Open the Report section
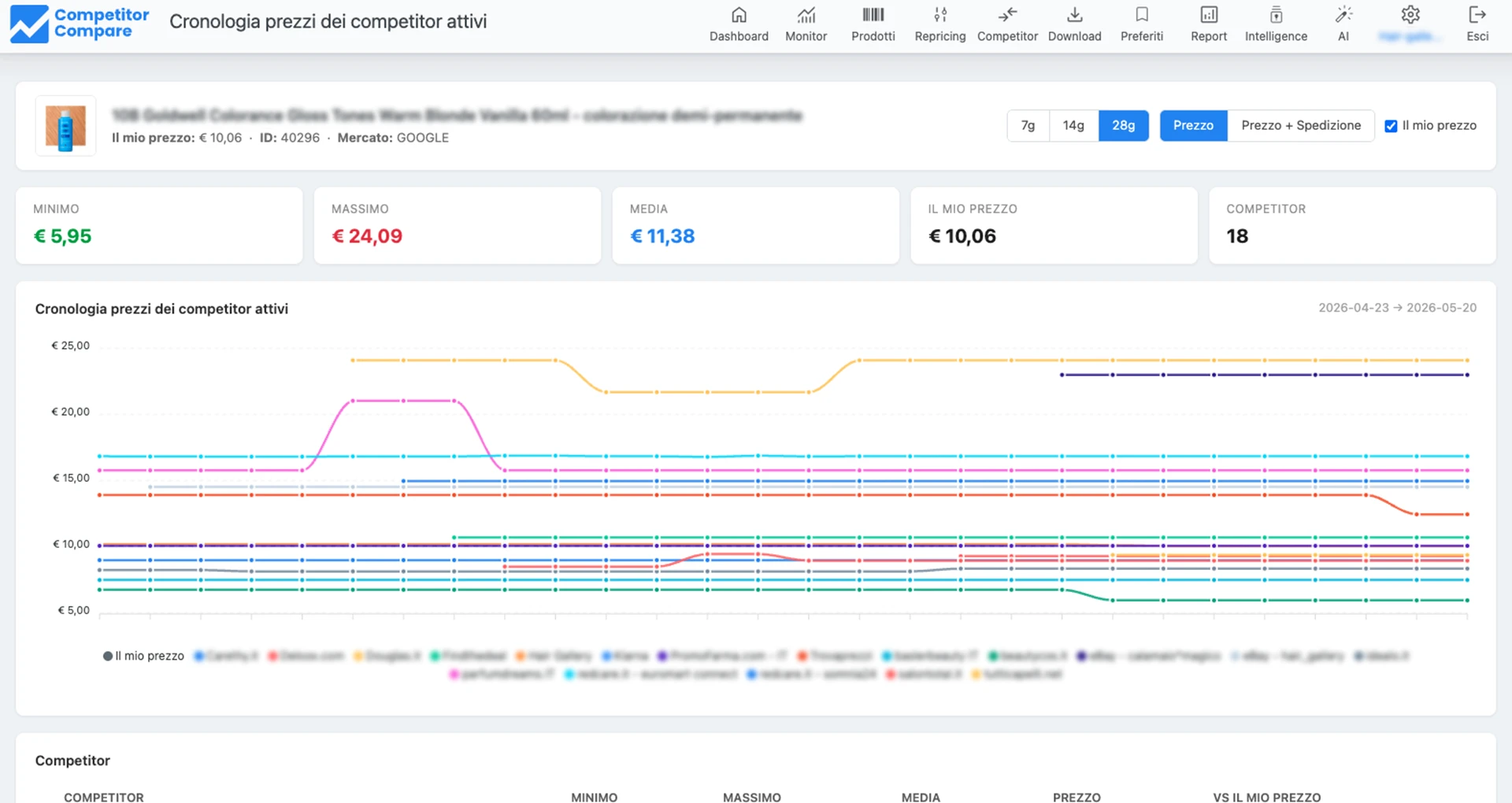 pyautogui.click(x=1209, y=24)
